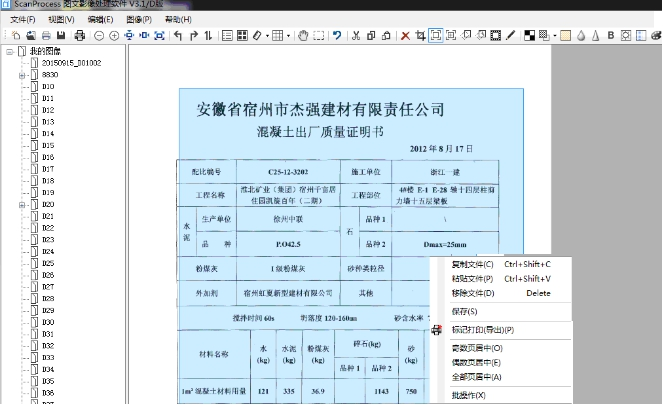Viewport: 663px width, 405px height.
Task: Open the table grid dropdown arrow
Action: 288,36
